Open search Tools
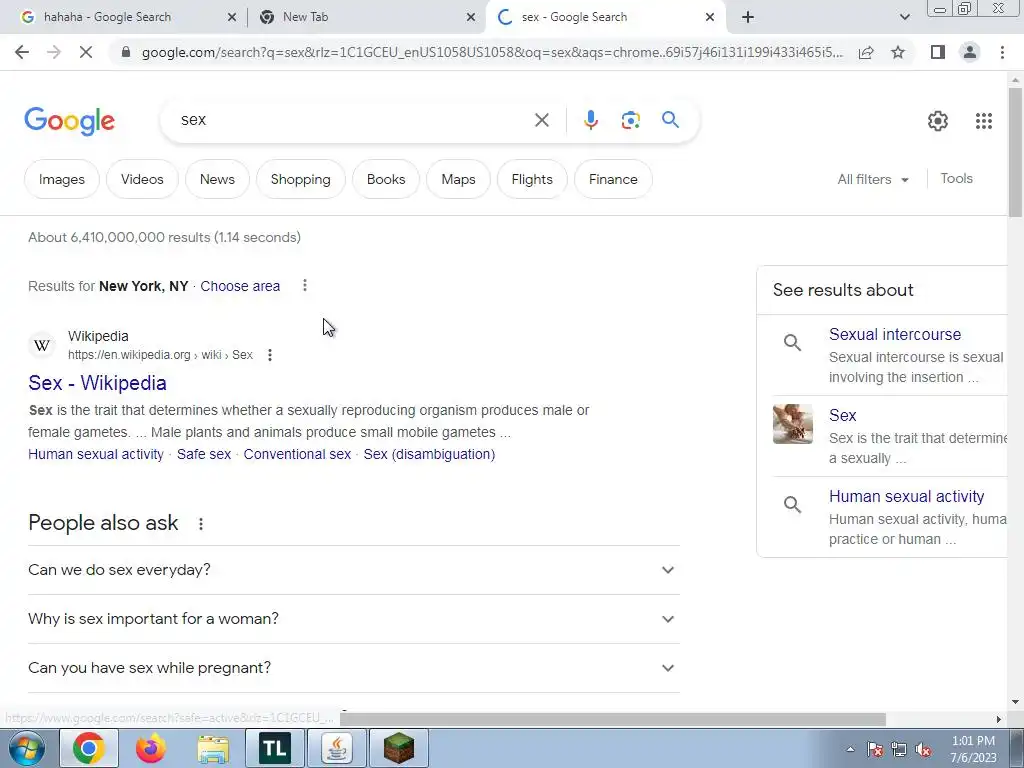Viewport: 1024px width, 768px height. click(x=956, y=178)
